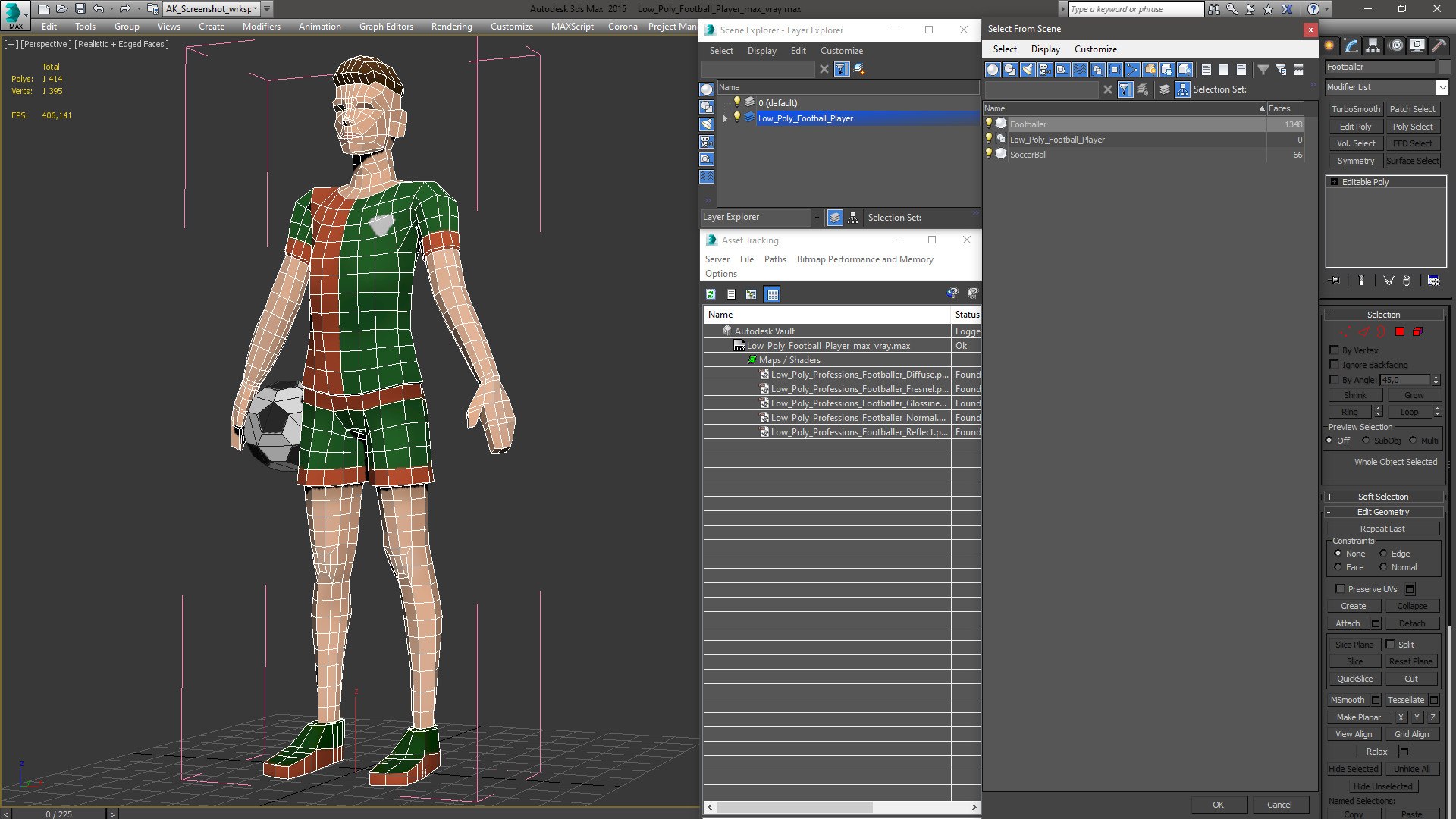The width and height of the screenshot is (1456, 819).
Task: Click Sort by Layer icon in Scene Explorer
Action: 835,218
